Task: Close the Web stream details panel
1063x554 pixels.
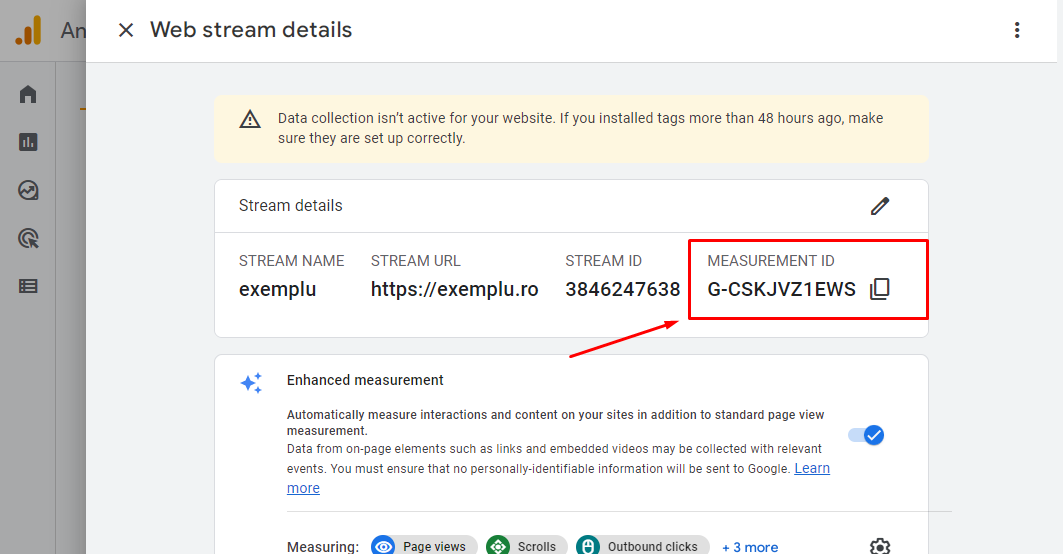Action: pos(126,30)
